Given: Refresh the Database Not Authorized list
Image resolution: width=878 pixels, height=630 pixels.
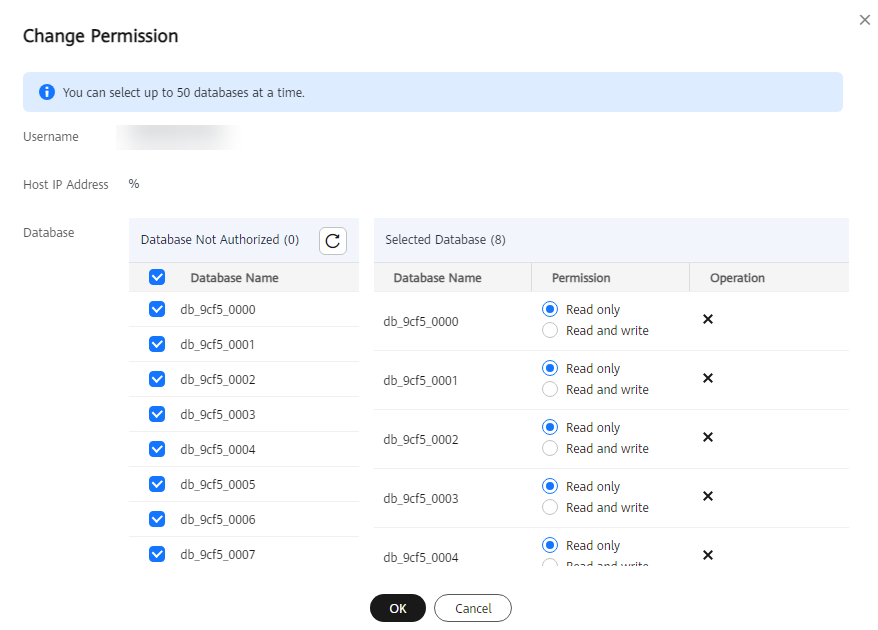Looking at the screenshot, I should (333, 241).
